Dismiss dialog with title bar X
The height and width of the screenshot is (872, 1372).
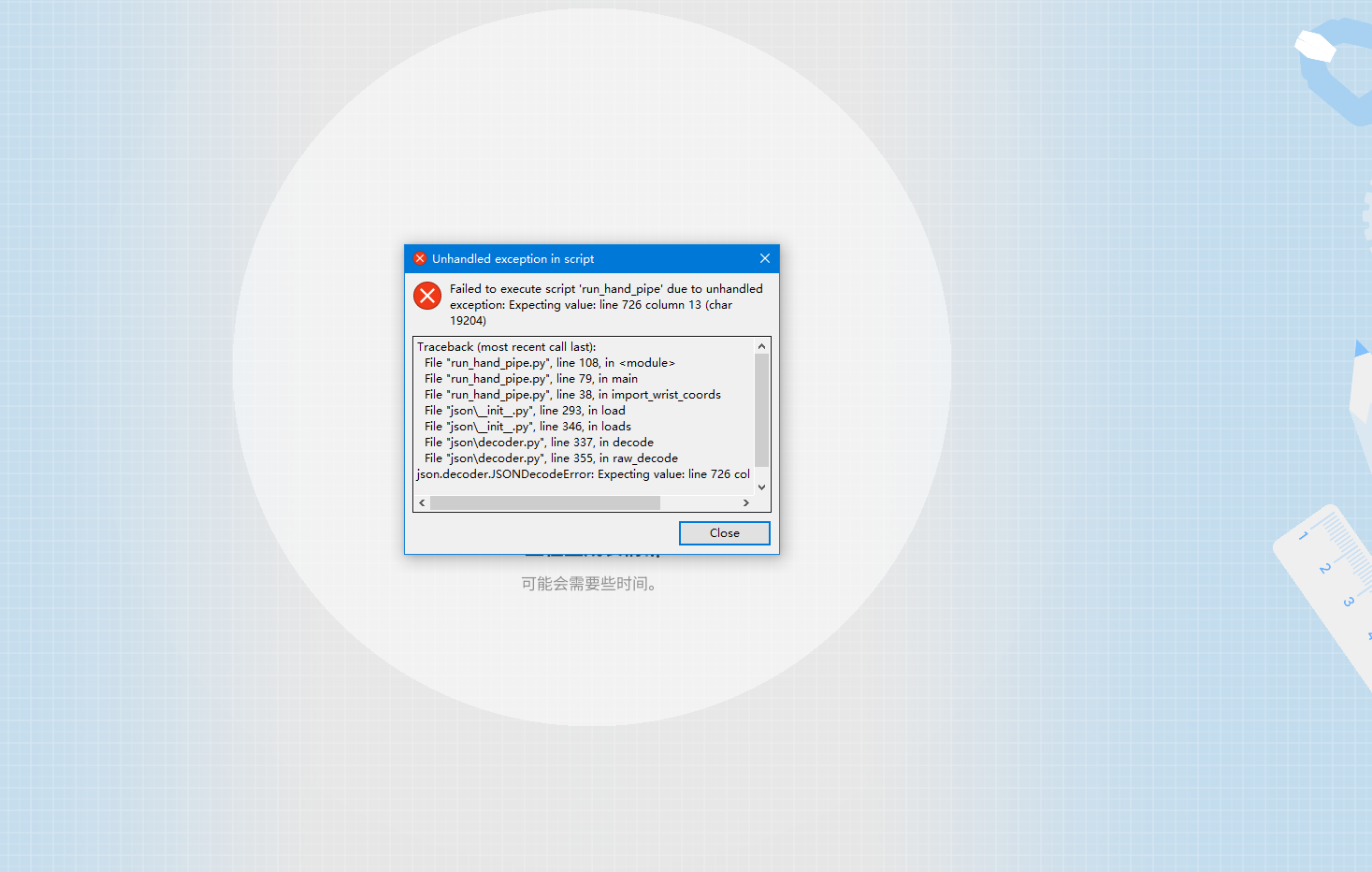coord(765,258)
